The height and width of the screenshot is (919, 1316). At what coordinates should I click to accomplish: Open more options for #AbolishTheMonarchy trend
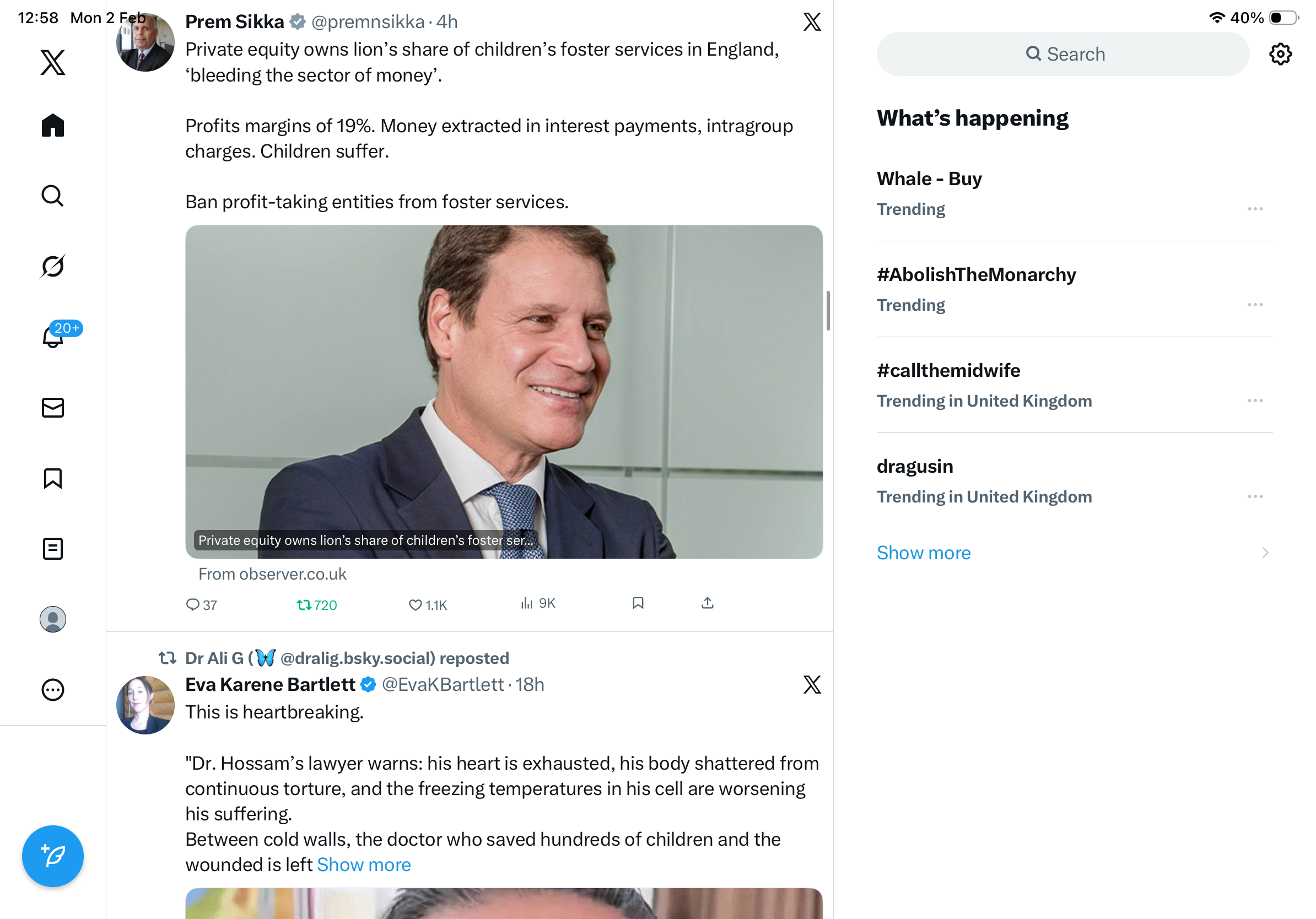tap(1255, 305)
